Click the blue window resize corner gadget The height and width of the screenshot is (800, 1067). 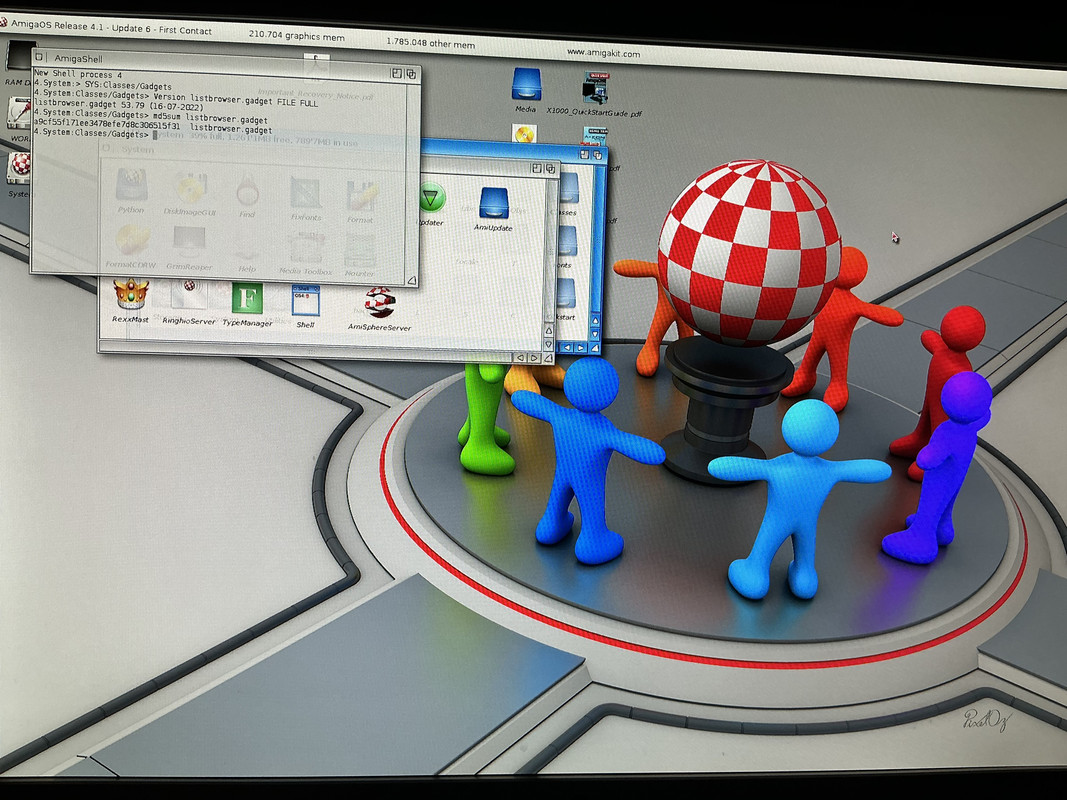click(x=595, y=348)
